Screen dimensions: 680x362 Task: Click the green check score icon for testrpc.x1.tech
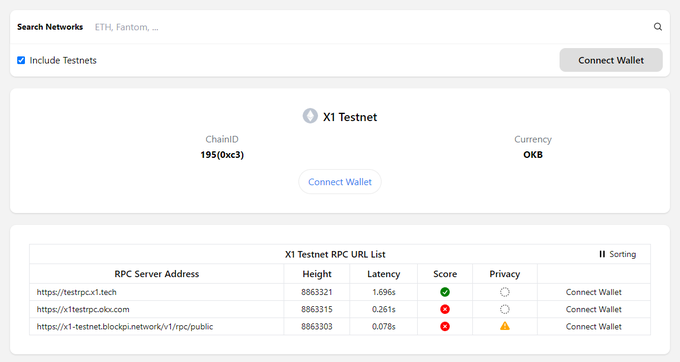(445, 292)
